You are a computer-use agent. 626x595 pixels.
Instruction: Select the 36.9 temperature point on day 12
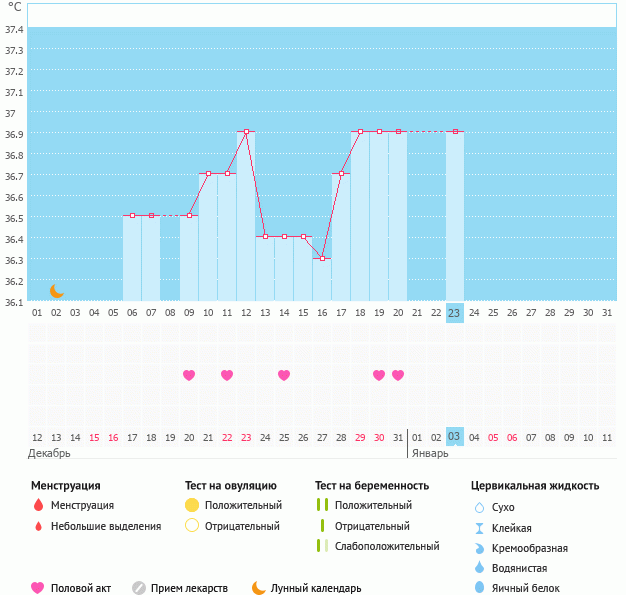tap(246, 131)
